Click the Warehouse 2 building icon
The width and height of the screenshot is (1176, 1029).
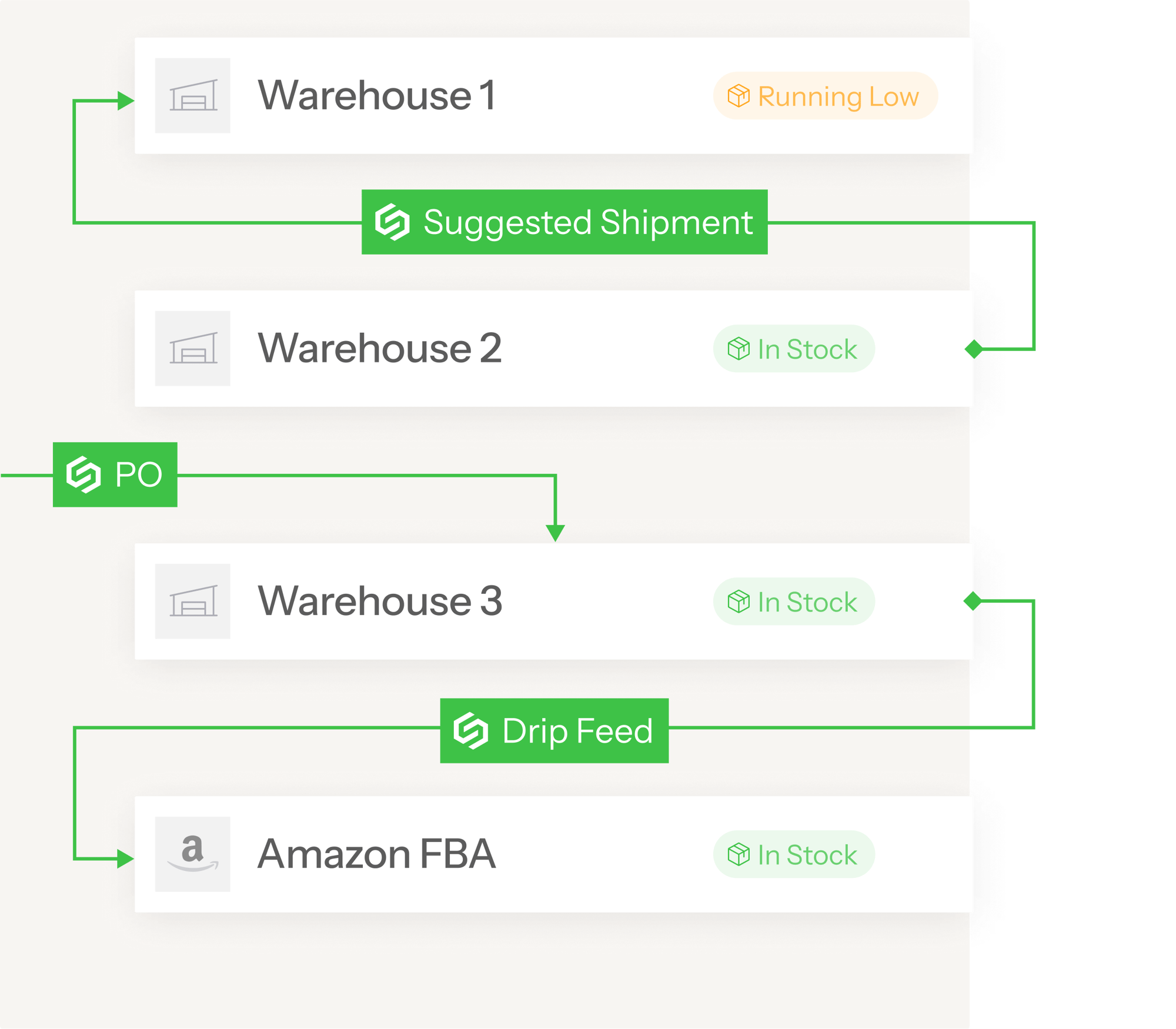[192, 348]
